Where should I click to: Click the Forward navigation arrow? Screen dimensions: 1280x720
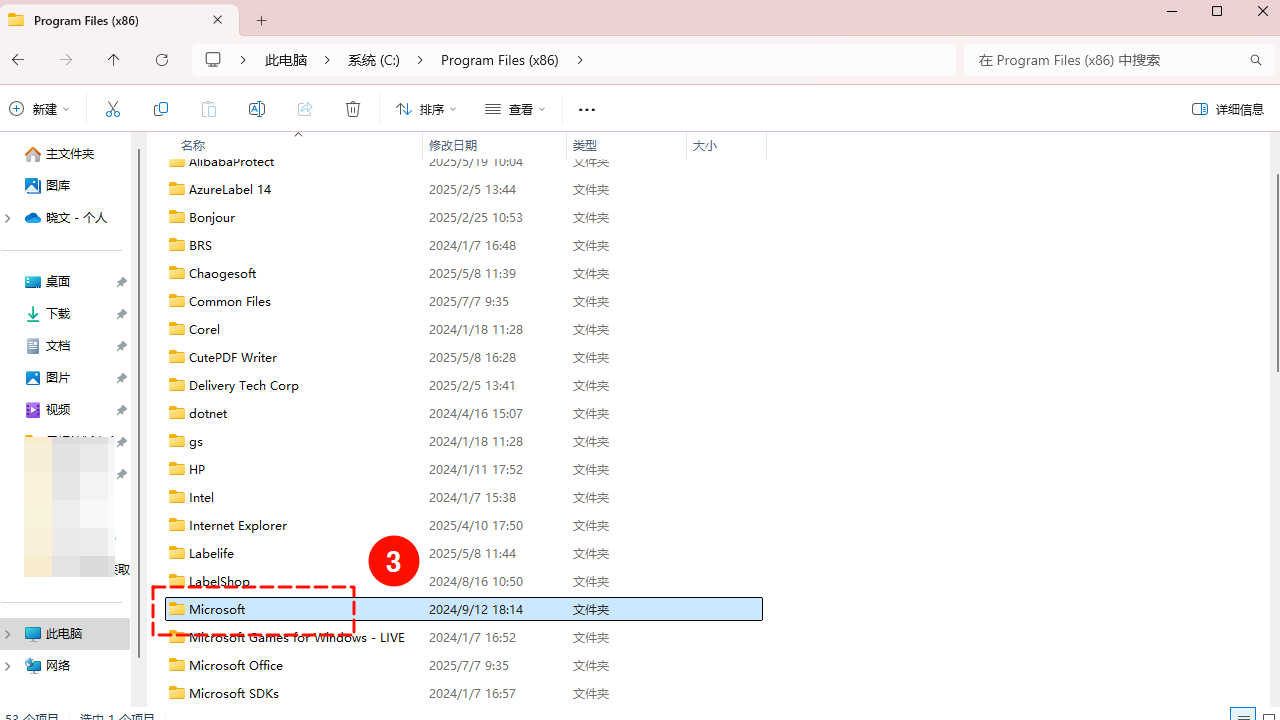click(x=66, y=60)
